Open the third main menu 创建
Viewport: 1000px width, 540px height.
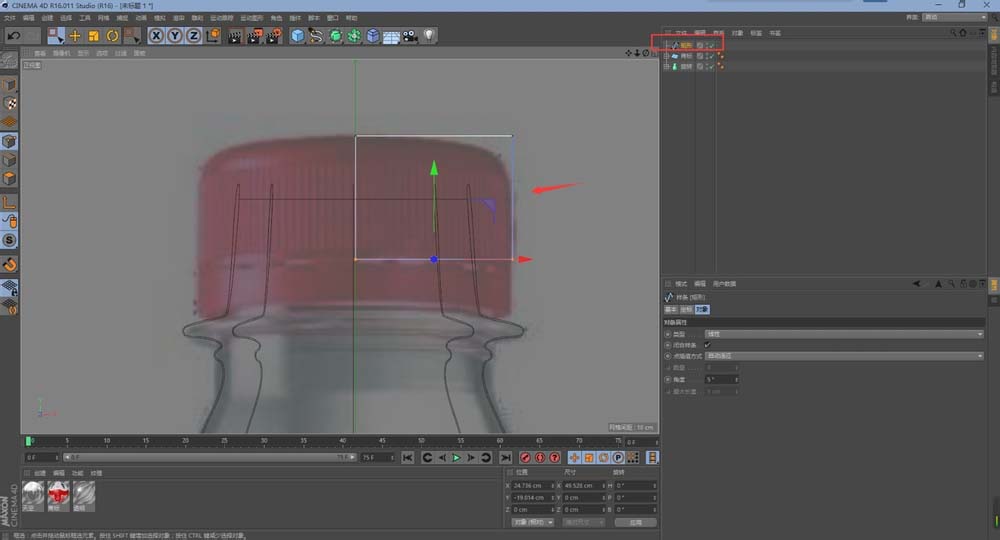[x=47, y=18]
